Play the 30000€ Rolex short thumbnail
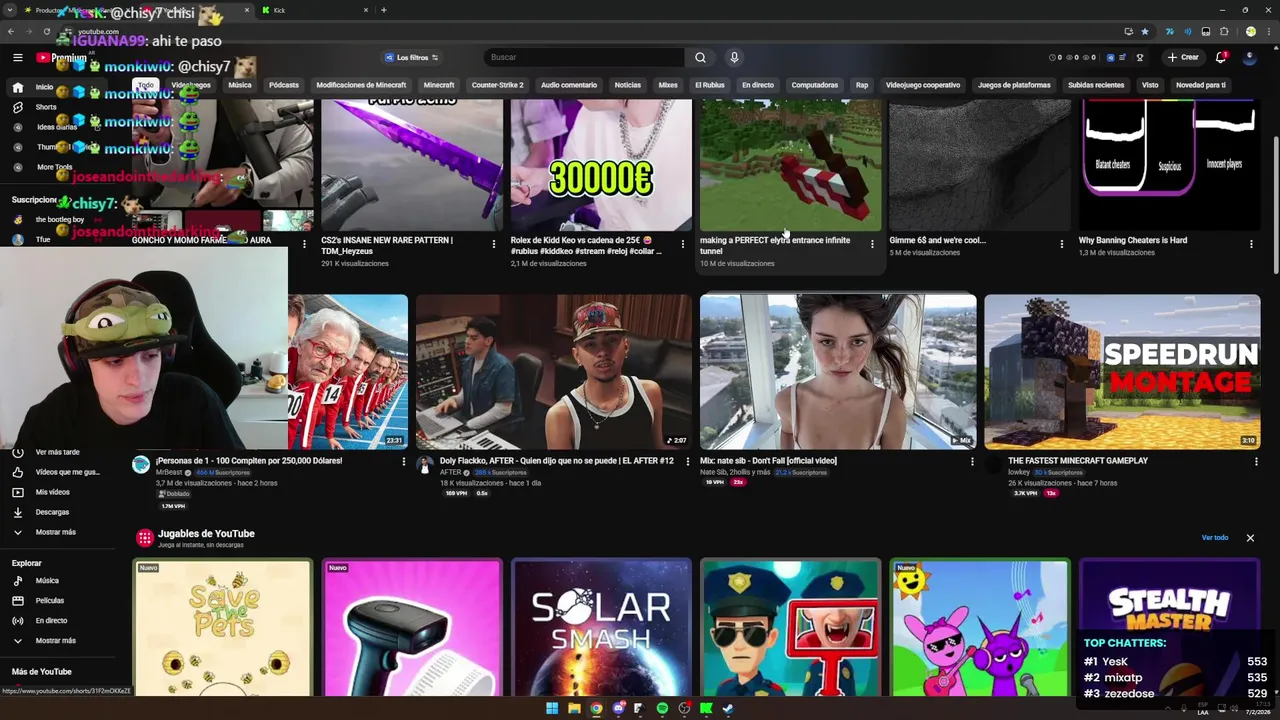Image resolution: width=1280 pixels, height=720 pixels. point(601,165)
